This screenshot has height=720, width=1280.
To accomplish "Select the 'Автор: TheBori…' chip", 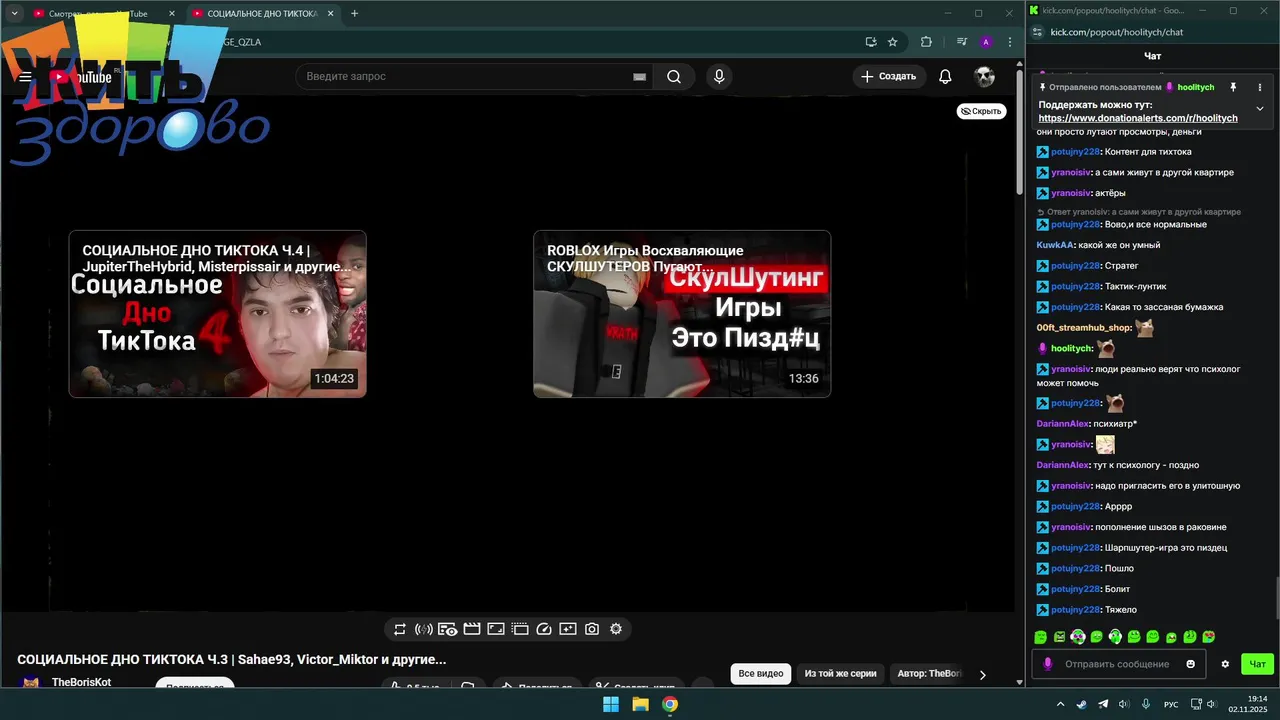I will coord(929,674).
